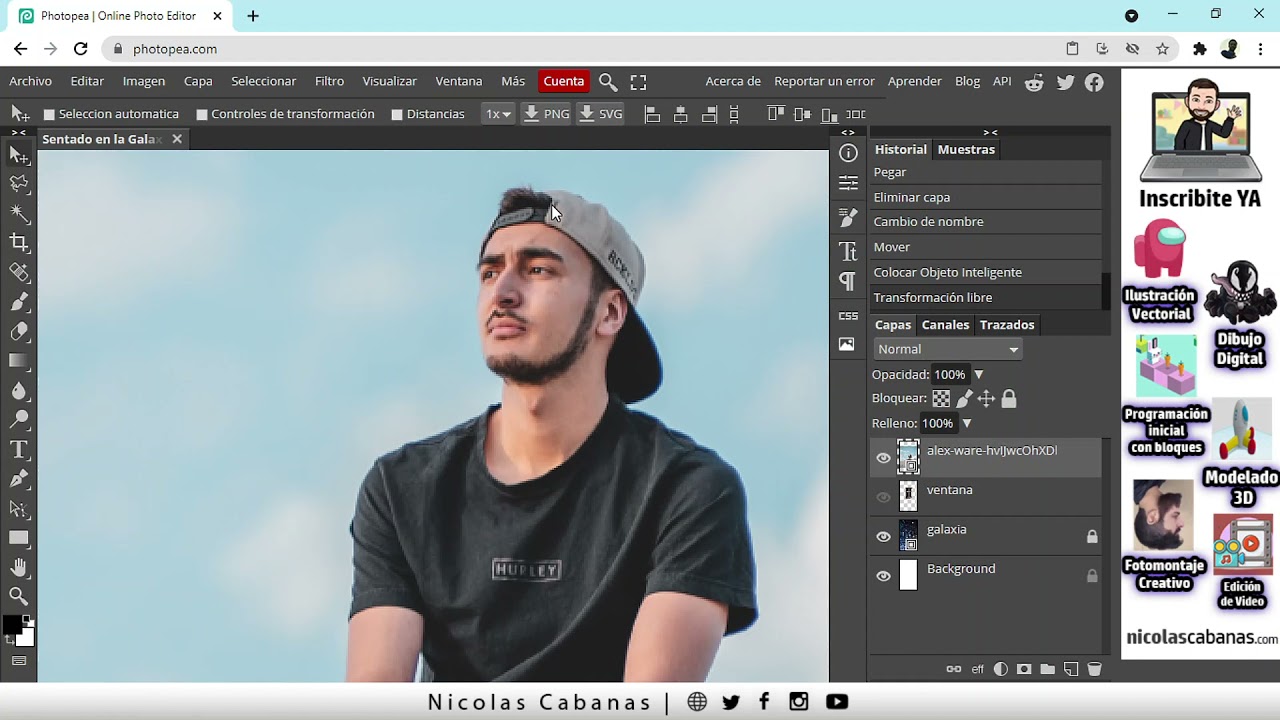Select the Crop tool
Viewport: 1280px width, 720px height.
point(19,242)
